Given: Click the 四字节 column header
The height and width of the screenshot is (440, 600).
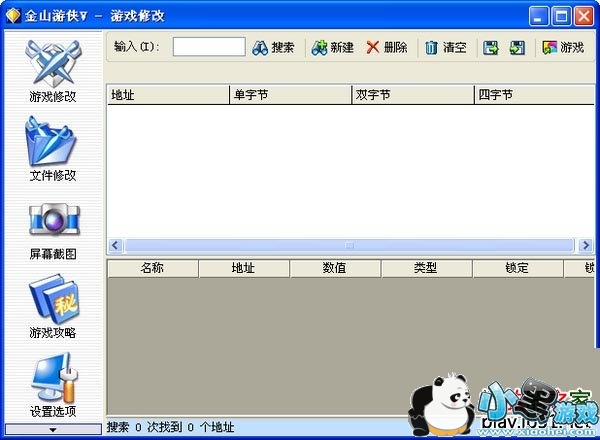Looking at the screenshot, I should coord(535,95).
